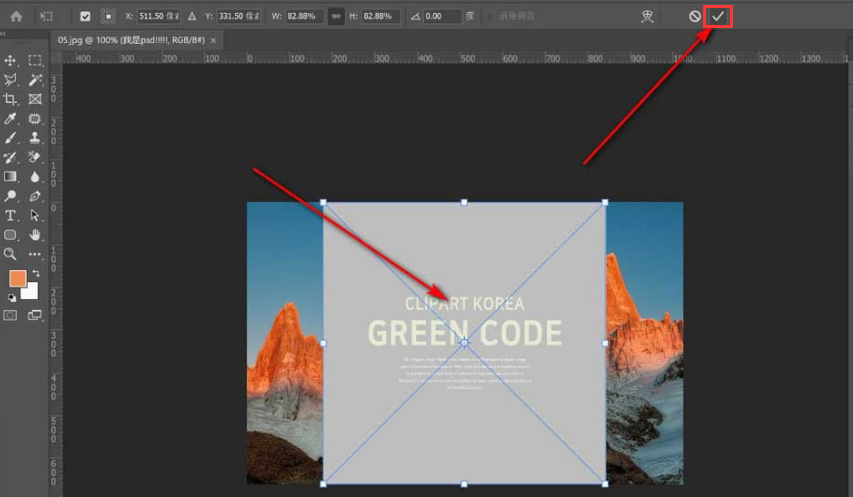Select the 05.jpg document tab
The height and width of the screenshot is (497, 853).
click(131, 40)
